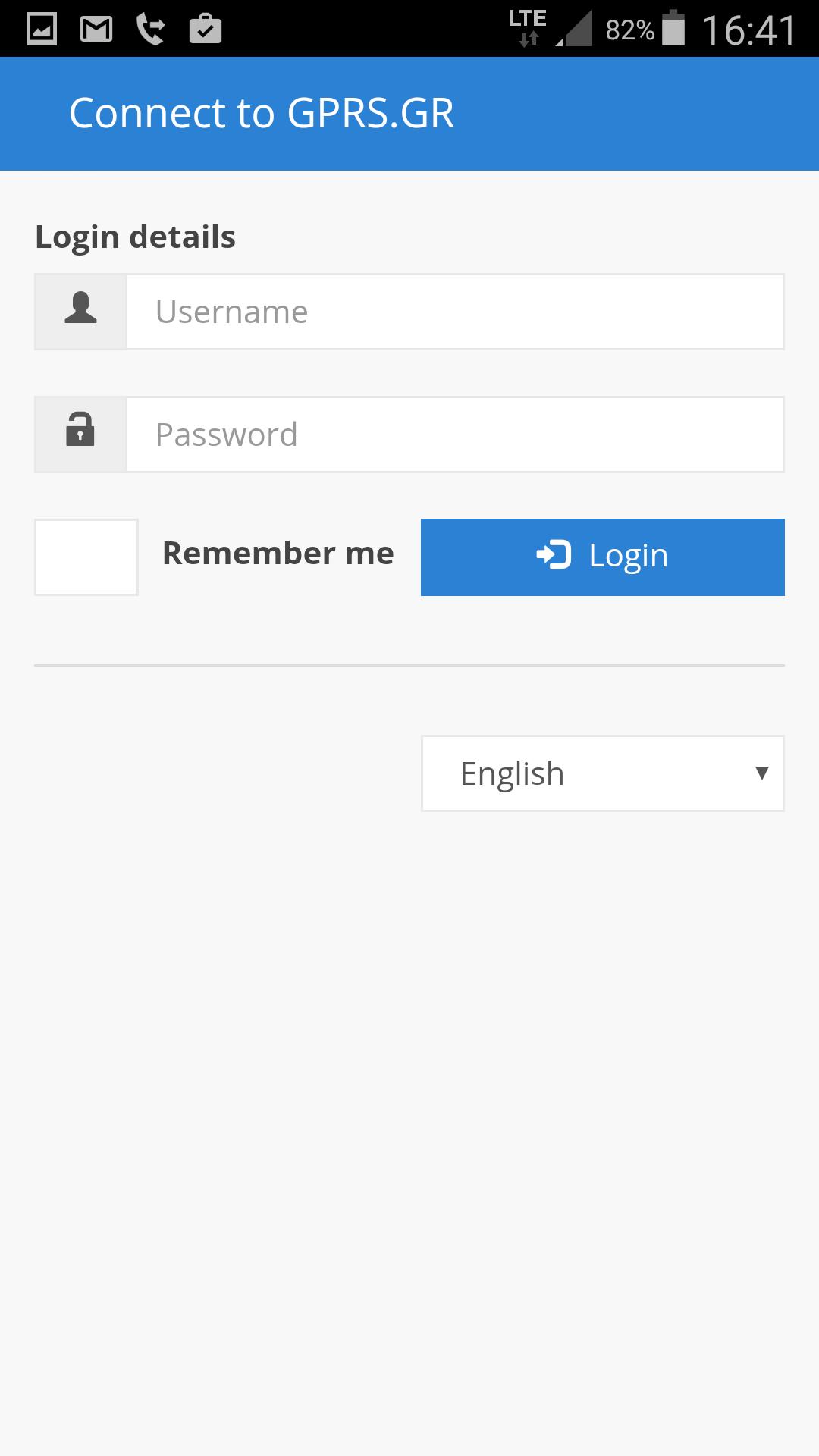Tap the 16:41 clock in status bar

pyautogui.click(x=749, y=30)
